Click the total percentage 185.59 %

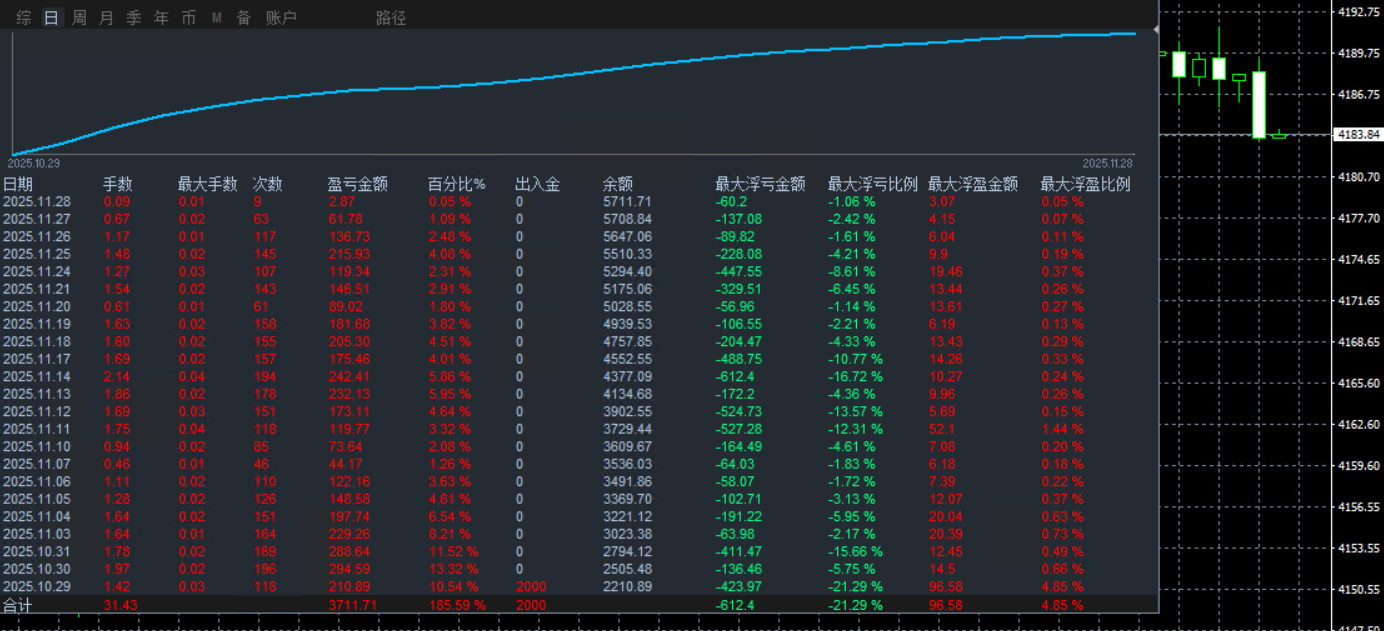tap(457, 605)
